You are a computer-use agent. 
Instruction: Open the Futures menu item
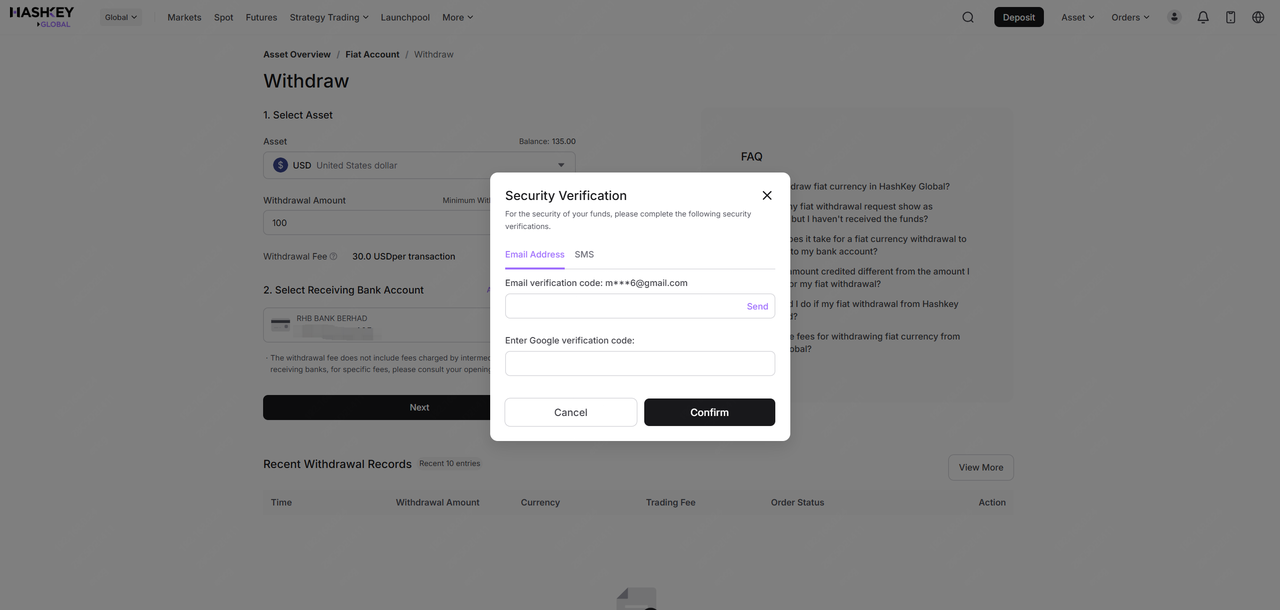[261, 17]
